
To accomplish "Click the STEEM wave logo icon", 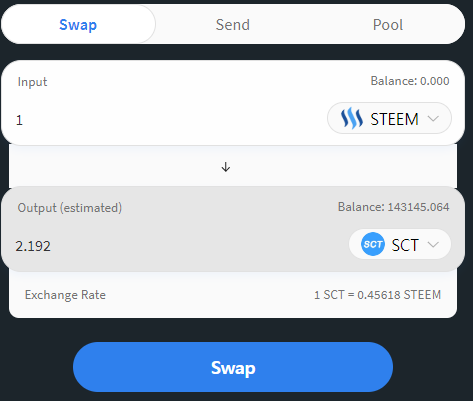I will pyautogui.click(x=351, y=118).
